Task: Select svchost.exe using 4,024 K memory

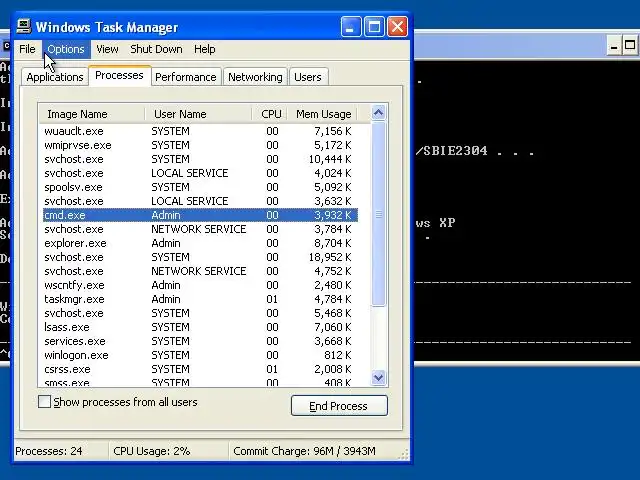Action: (x=200, y=173)
